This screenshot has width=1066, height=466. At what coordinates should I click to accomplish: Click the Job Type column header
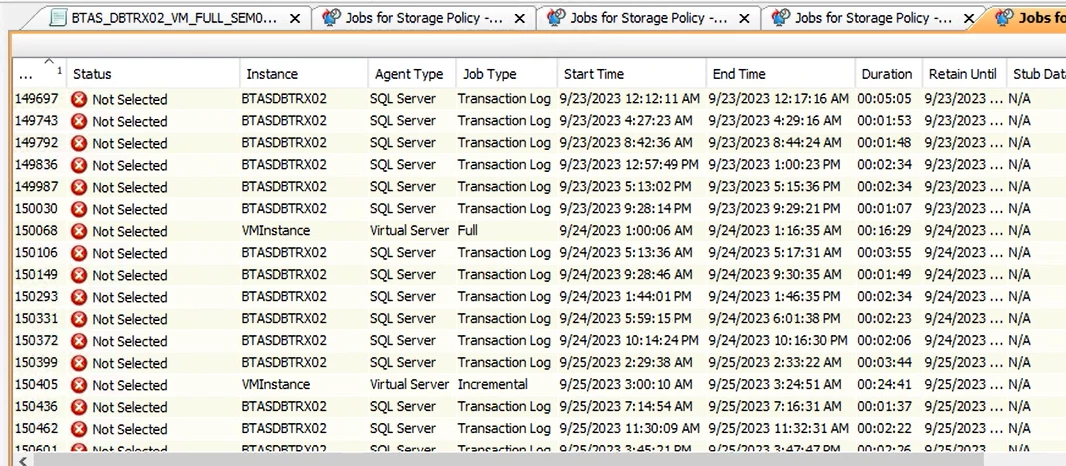coord(489,74)
